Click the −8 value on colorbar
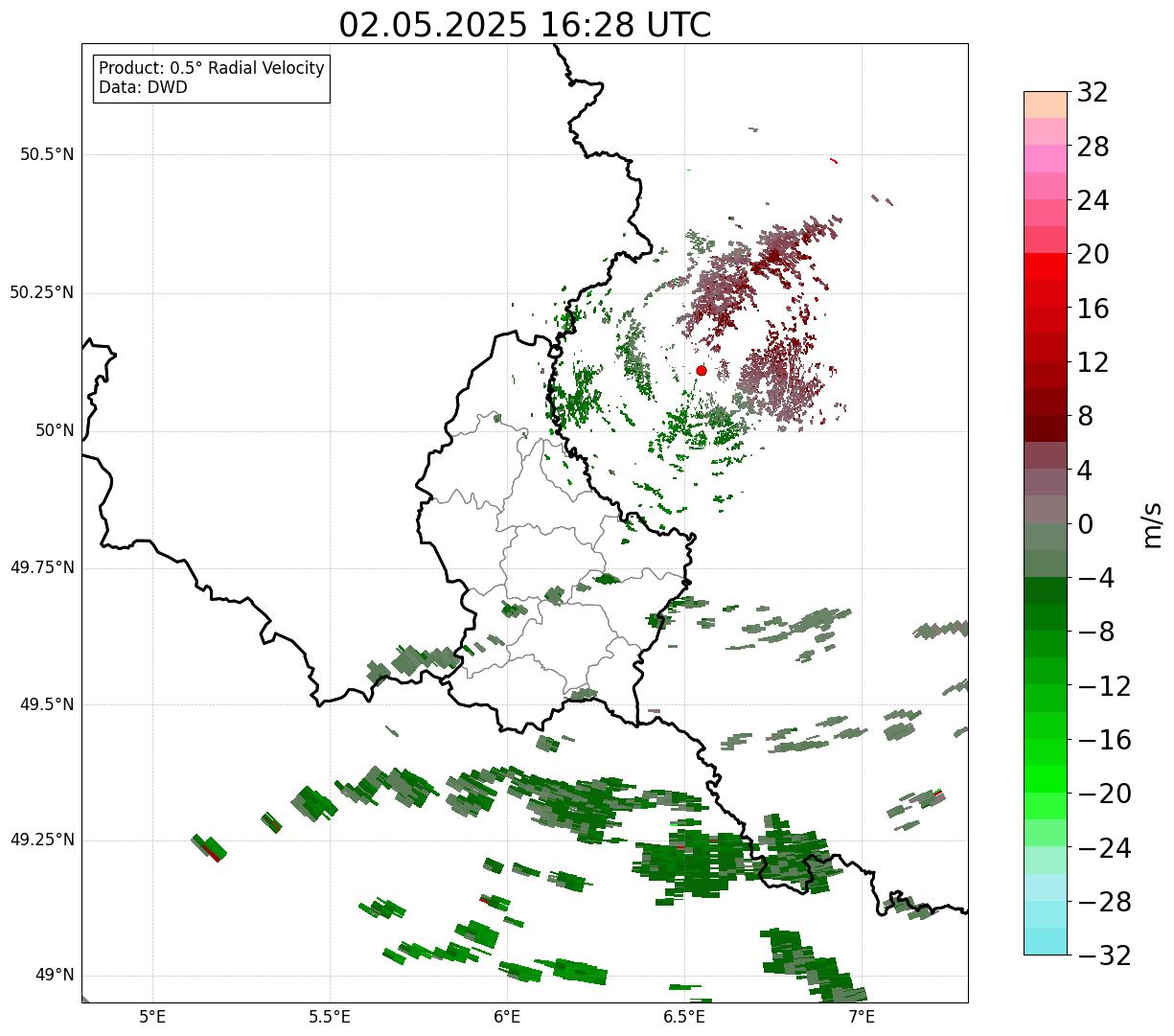1174x1036 pixels. click(1094, 632)
